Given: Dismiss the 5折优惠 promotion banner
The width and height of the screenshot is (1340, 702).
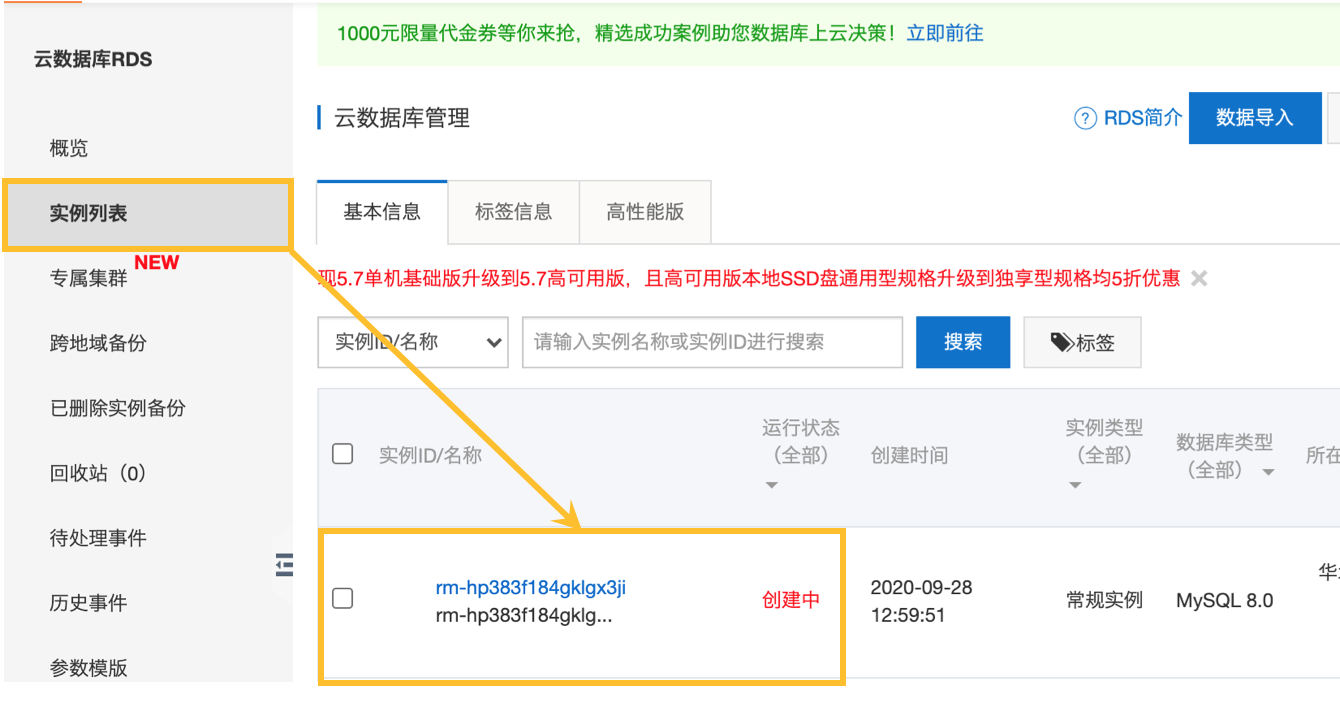Looking at the screenshot, I should click(x=1200, y=279).
